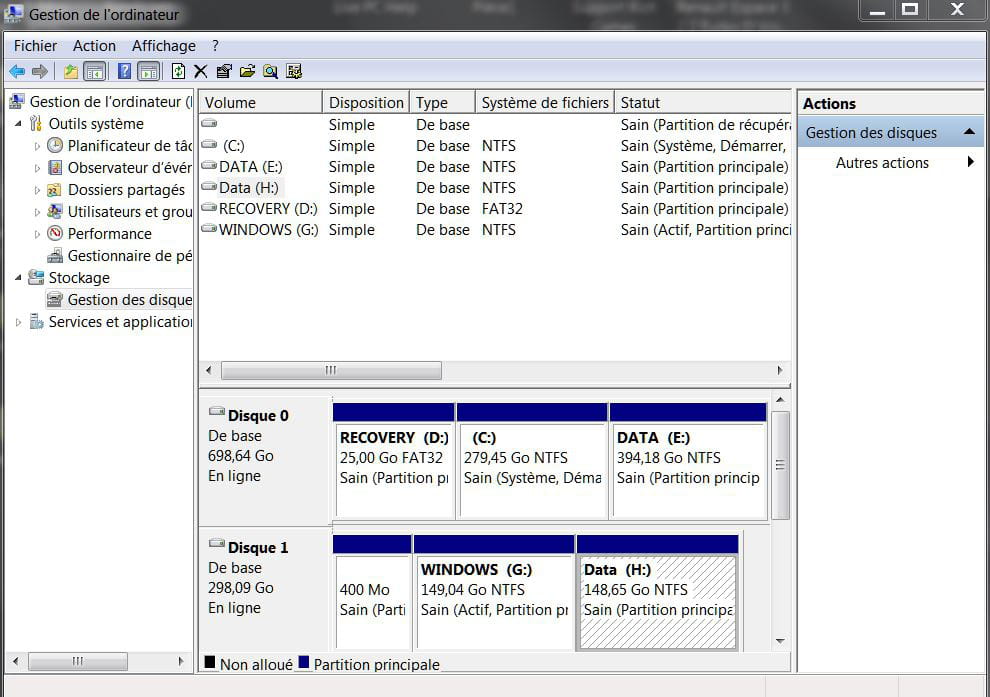Click the volume list horizontal scrollbar thumb
Viewport: 990px width, 697px height.
[331, 371]
